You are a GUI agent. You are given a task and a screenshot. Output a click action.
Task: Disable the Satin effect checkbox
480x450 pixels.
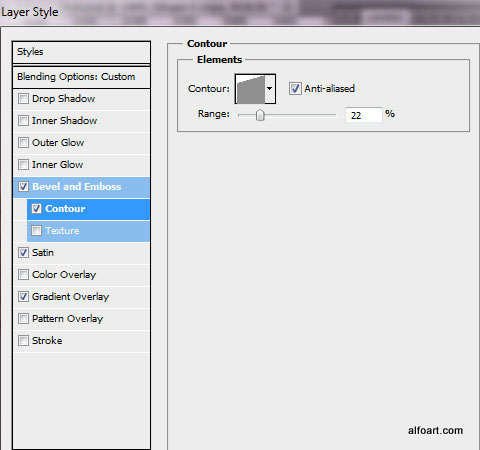coord(23,253)
